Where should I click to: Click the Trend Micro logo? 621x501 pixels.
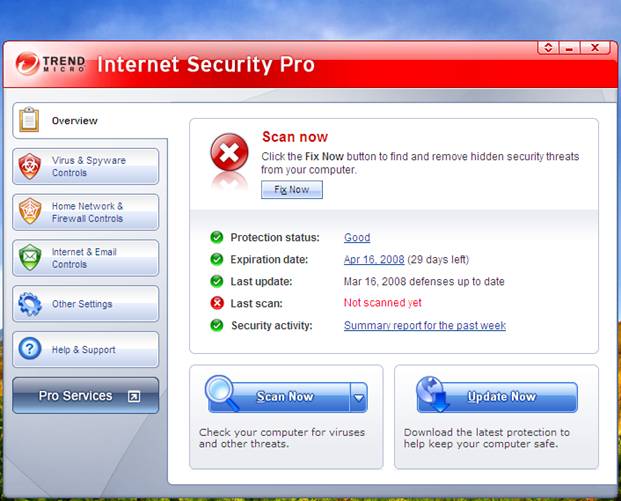50,65
